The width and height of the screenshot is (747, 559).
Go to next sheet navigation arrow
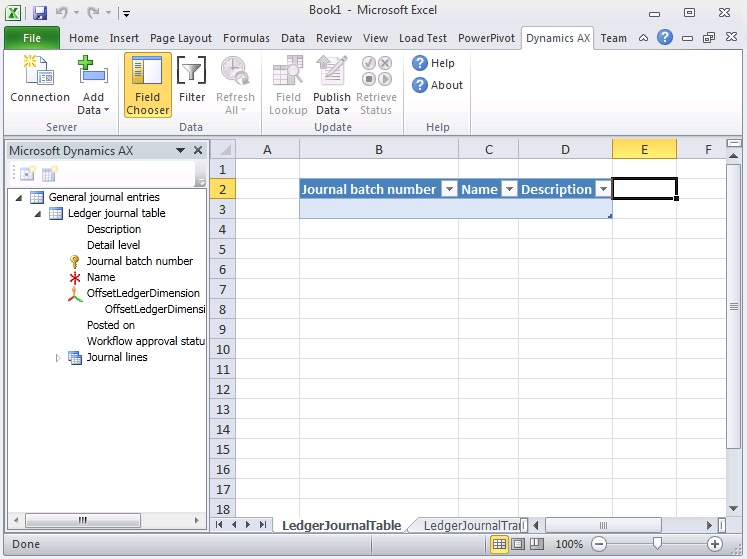[248, 525]
